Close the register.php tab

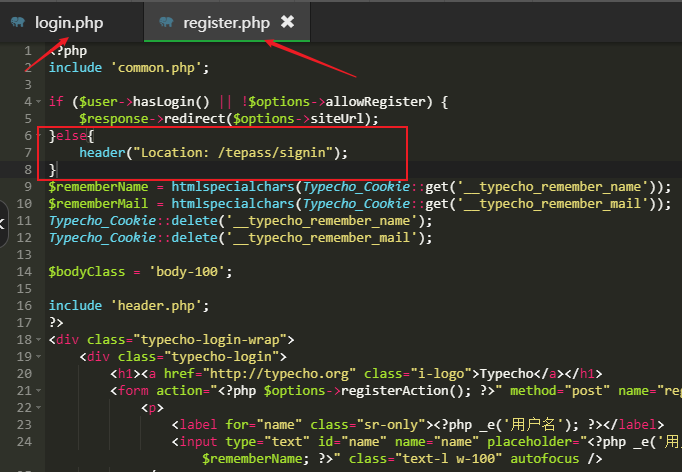(x=288, y=22)
